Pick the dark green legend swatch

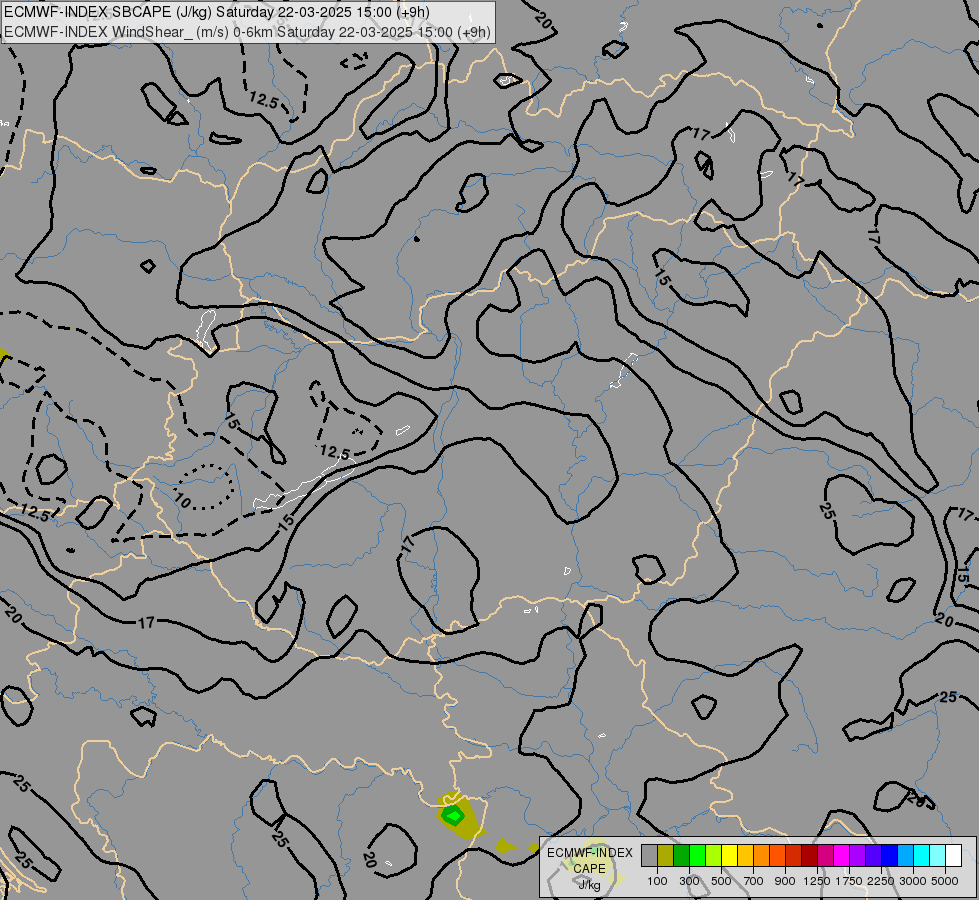682,856
